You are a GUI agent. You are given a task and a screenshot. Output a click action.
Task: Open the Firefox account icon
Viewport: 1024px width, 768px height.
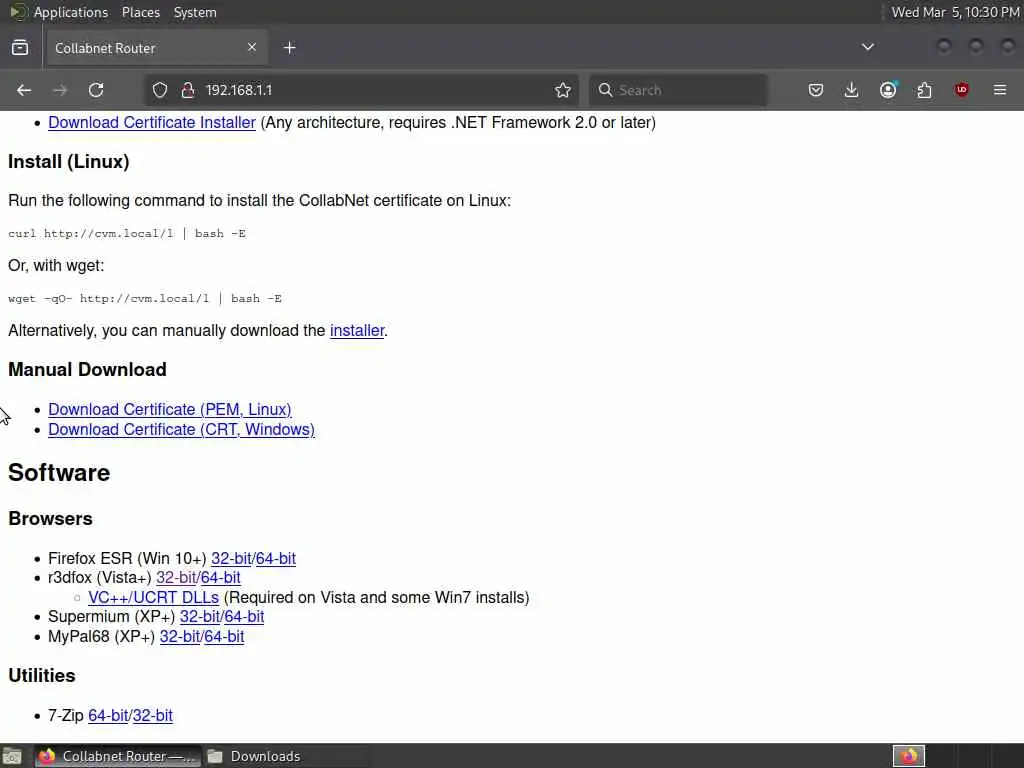[888, 90]
